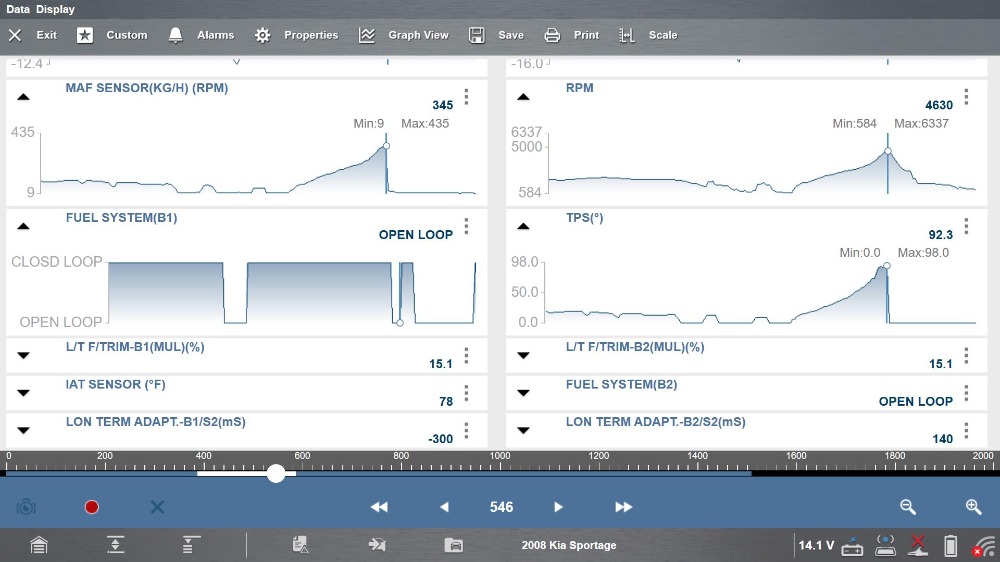The height and width of the screenshot is (562, 1000).
Task: Click the zoom in magnifier icon
Action: (973, 507)
